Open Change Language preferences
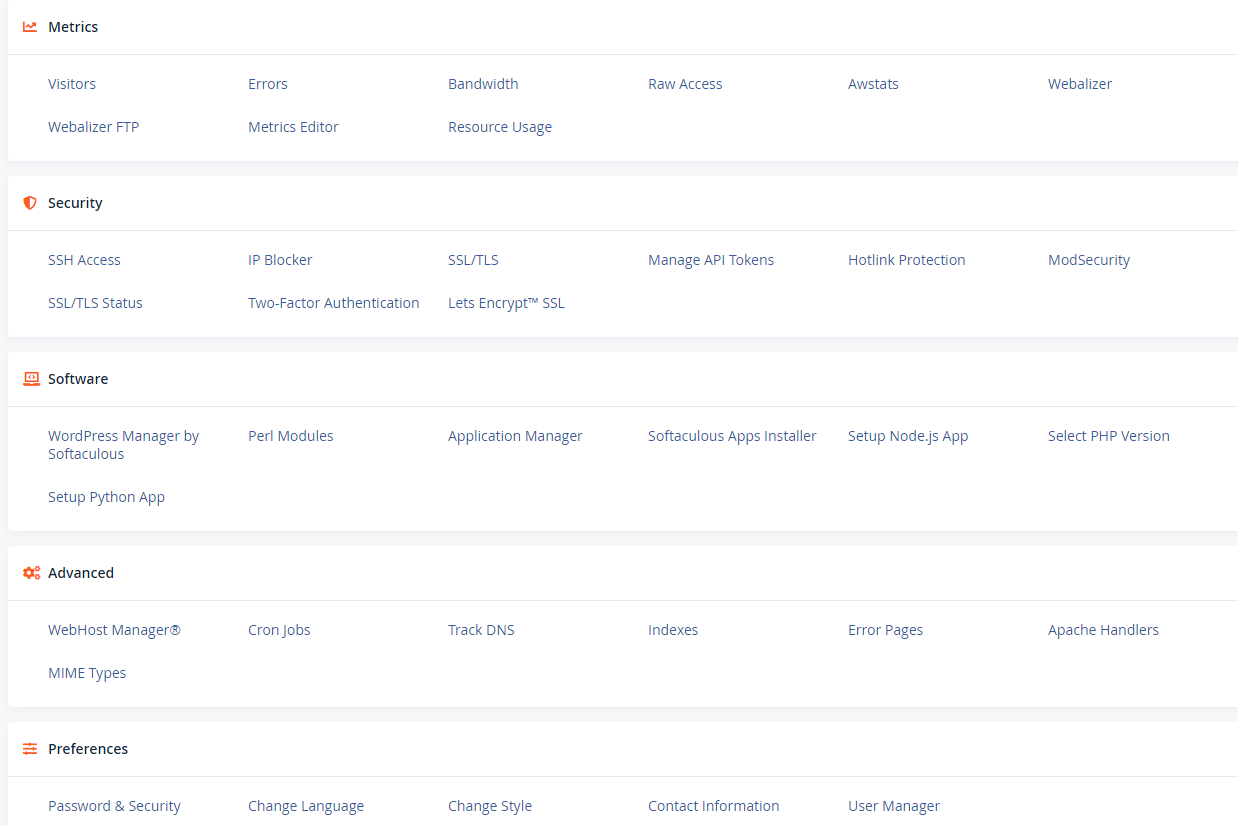 click(306, 806)
